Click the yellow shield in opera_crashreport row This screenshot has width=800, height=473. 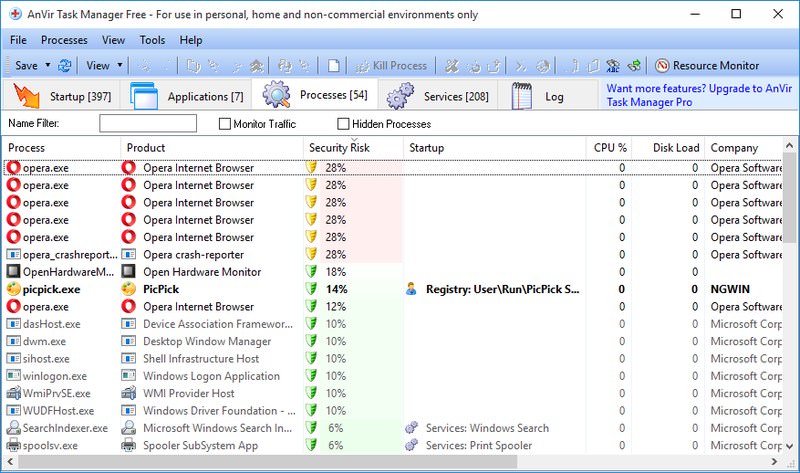[x=311, y=255]
